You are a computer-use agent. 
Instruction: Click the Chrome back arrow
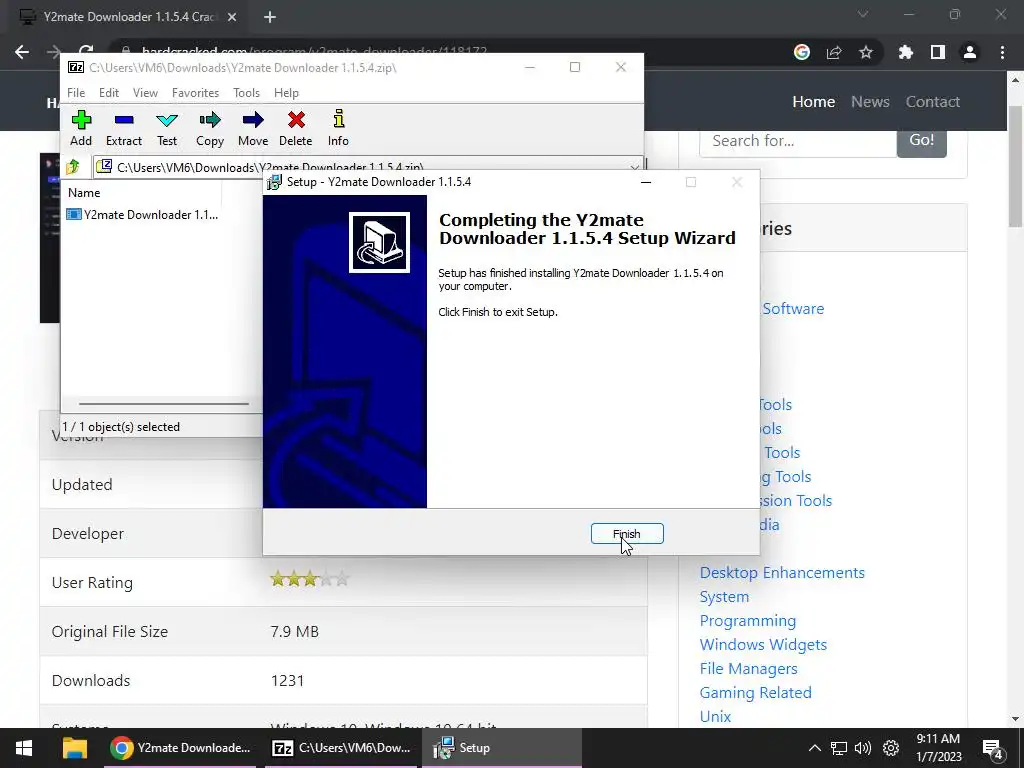click(x=22, y=52)
